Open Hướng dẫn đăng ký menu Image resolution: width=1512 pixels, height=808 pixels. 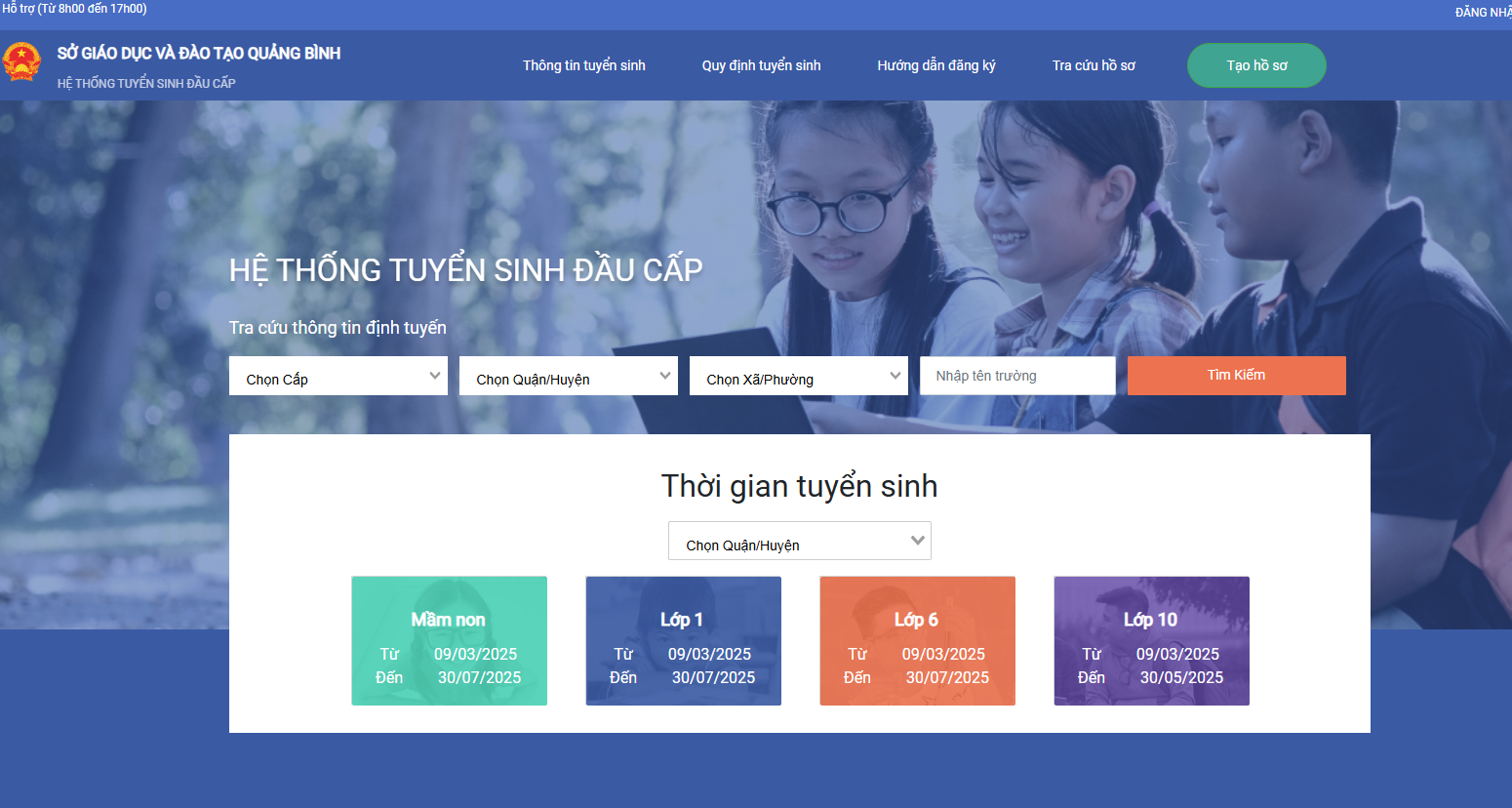point(935,65)
